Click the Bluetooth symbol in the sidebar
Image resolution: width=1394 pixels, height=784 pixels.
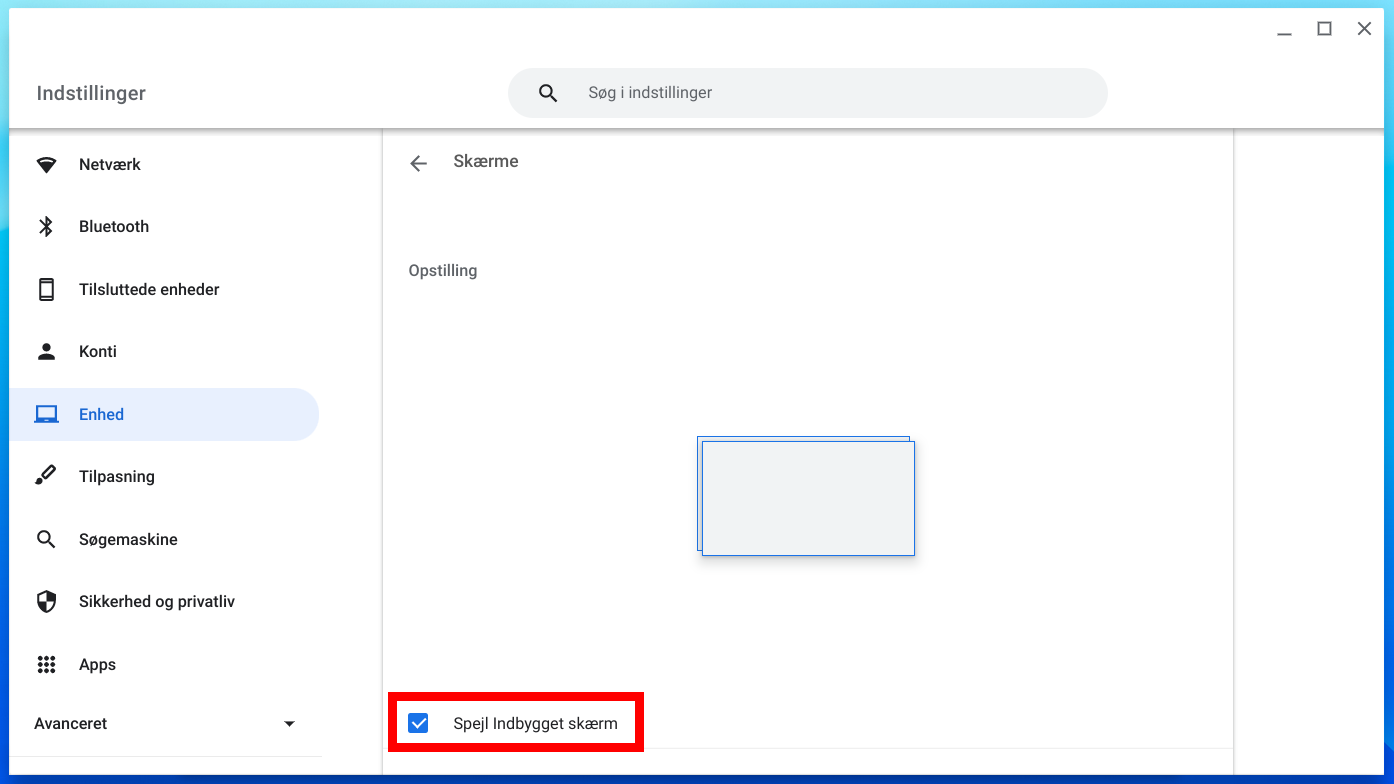pyautogui.click(x=46, y=227)
